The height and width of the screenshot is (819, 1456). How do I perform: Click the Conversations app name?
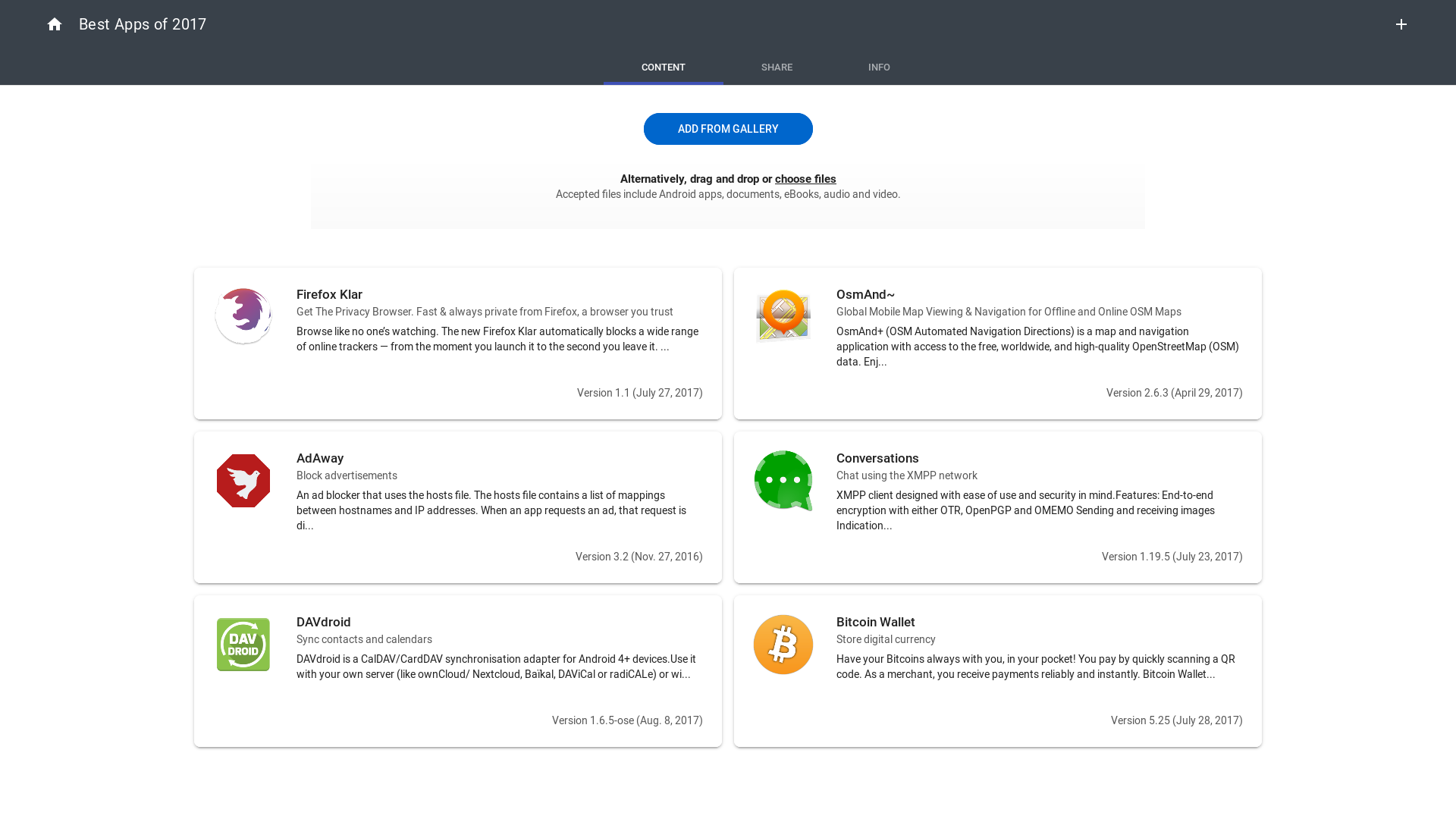click(x=877, y=458)
